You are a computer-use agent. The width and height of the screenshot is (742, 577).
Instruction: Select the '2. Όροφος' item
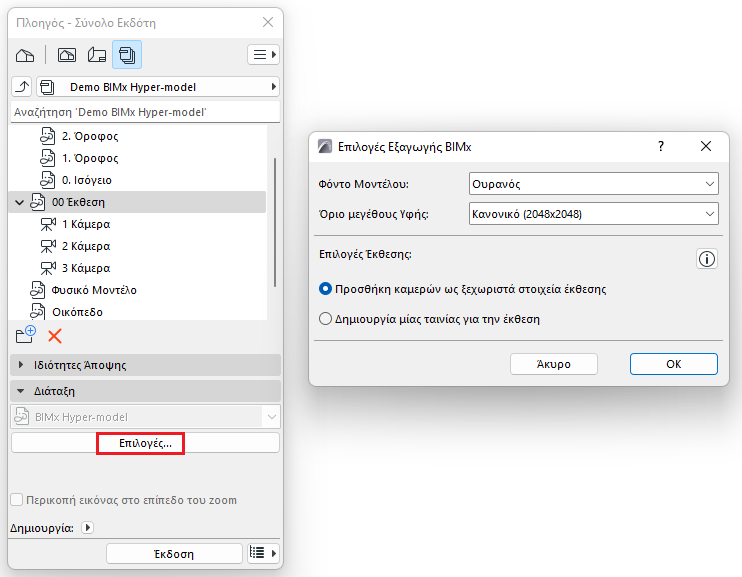[90, 136]
